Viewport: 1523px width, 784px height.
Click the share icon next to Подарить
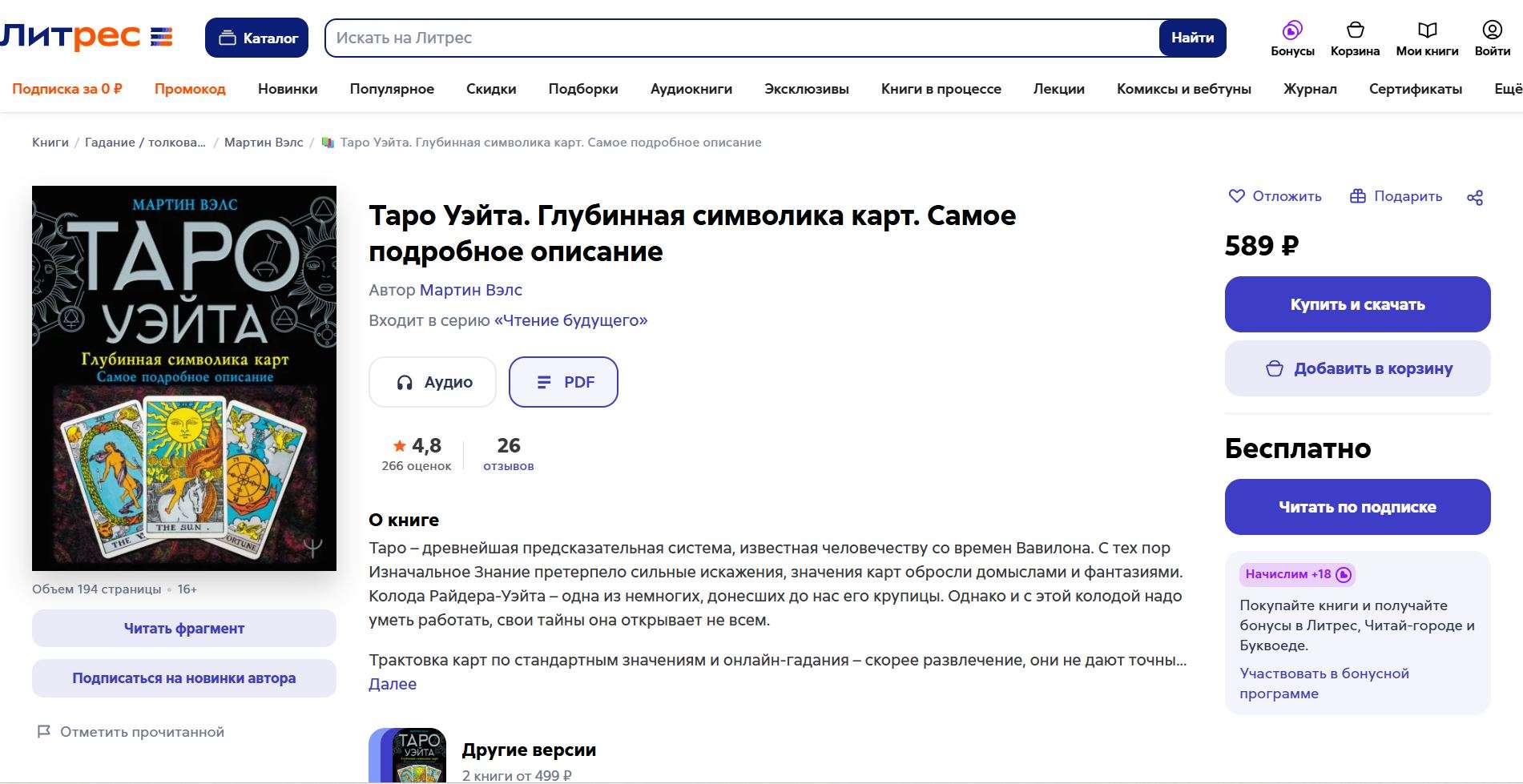[x=1475, y=197]
